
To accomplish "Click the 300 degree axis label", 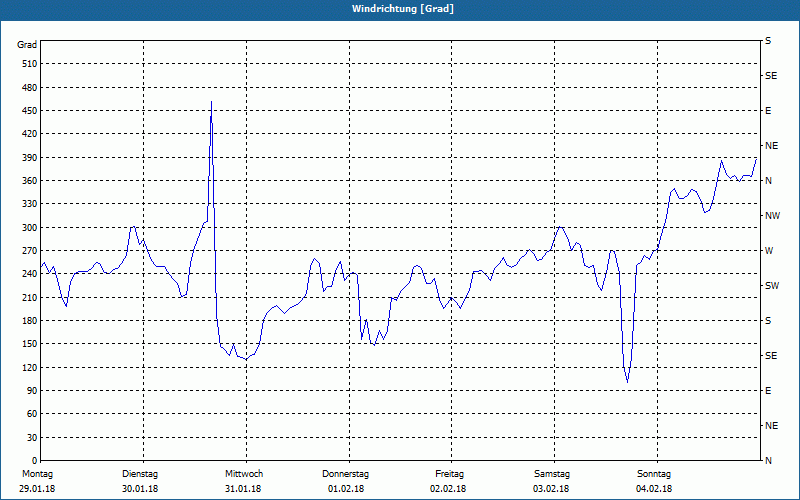I will click(30, 227).
